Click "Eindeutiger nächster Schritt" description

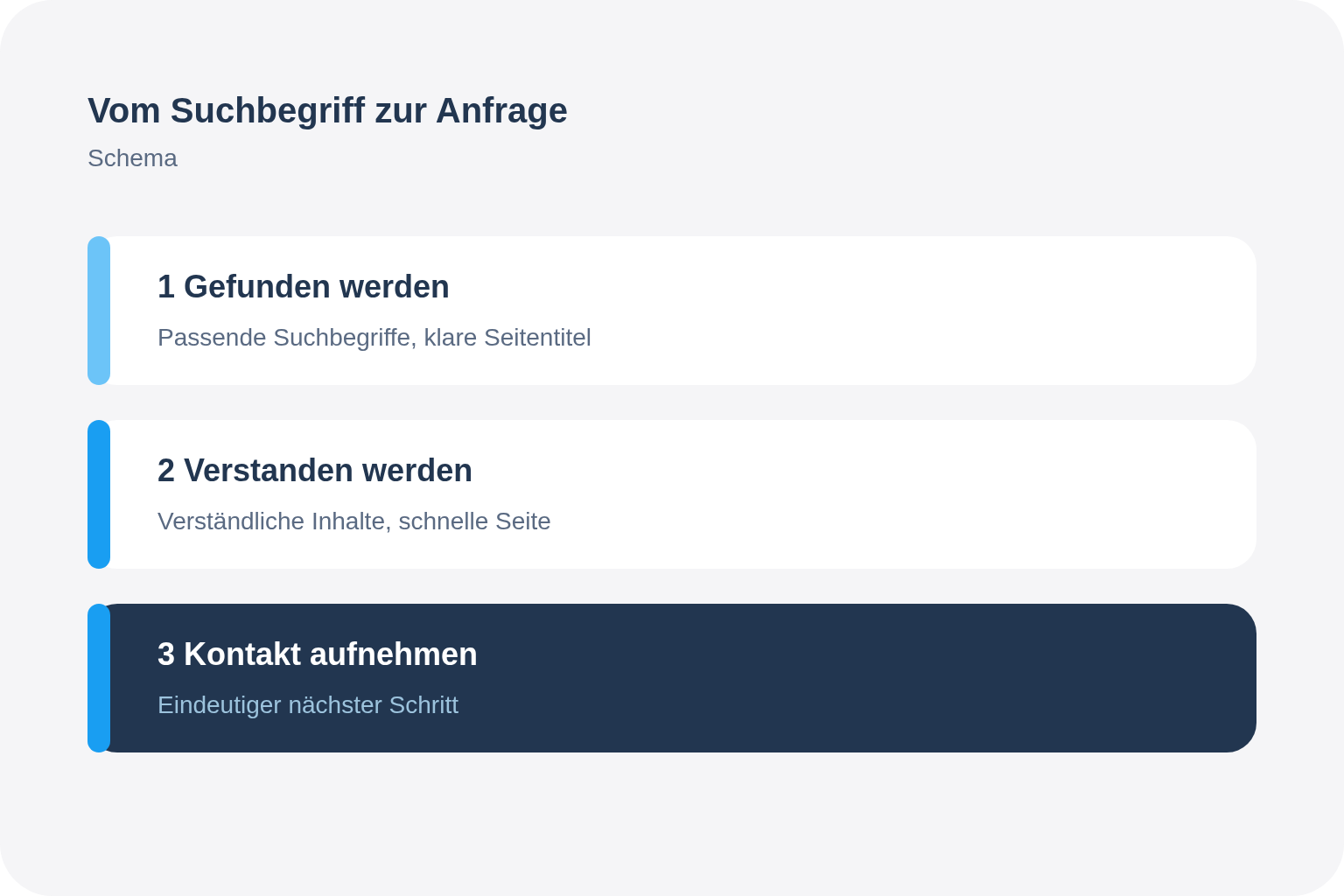click(308, 705)
